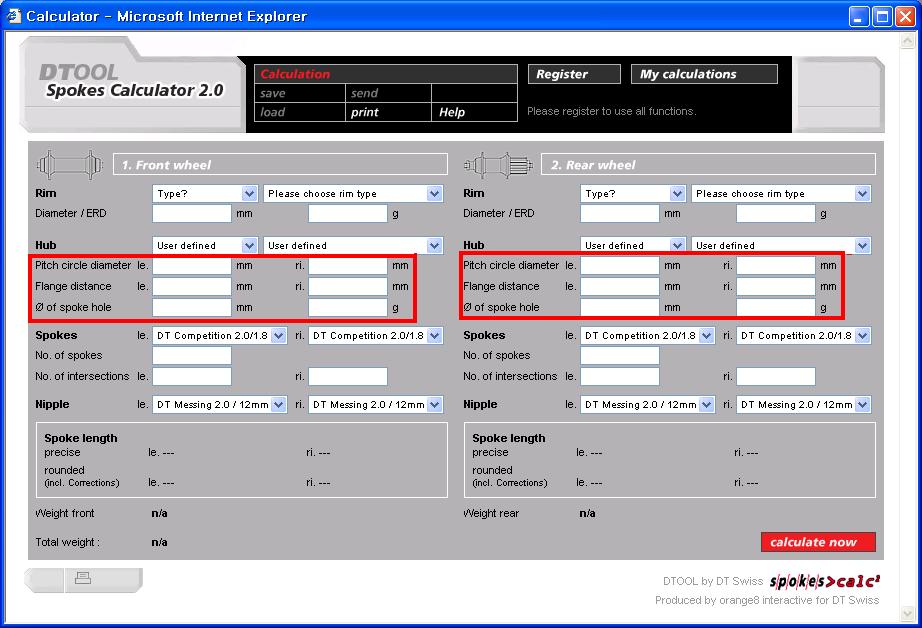Click rear Pitch circle diameter left field
The height and width of the screenshot is (628, 922).
click(620, 265)
